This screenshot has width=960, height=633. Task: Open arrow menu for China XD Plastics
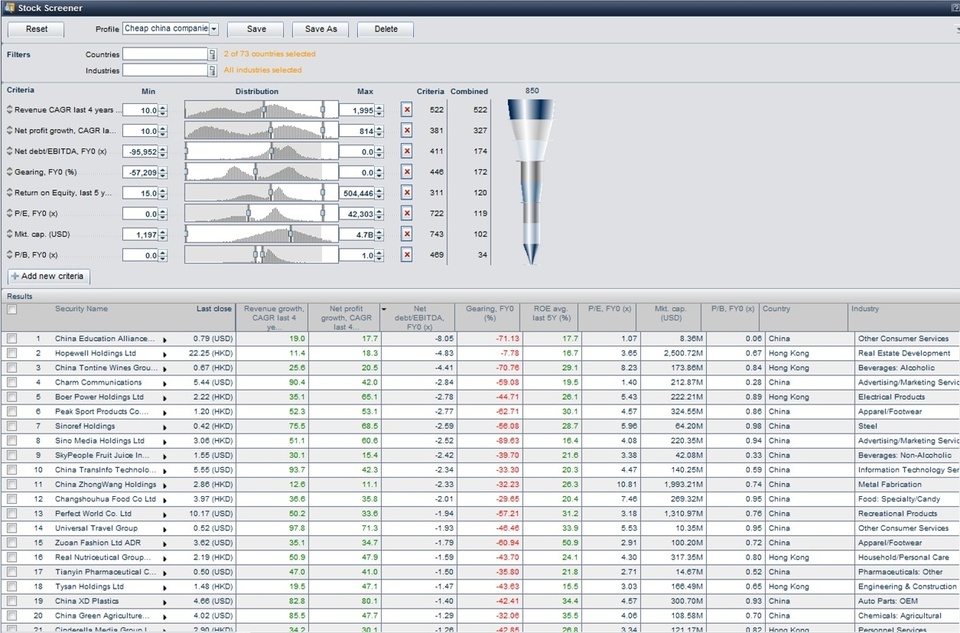(165, 602)
